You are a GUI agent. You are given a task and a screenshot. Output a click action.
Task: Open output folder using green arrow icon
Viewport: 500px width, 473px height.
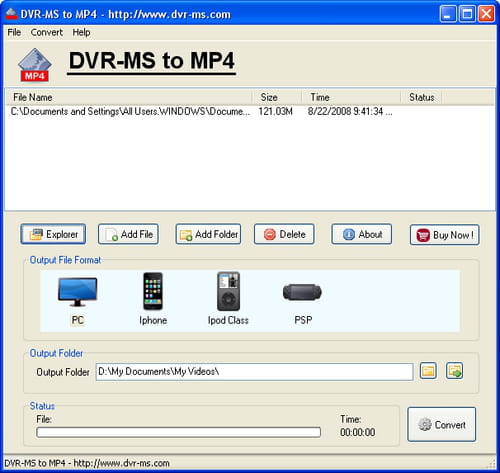tap(455, 371)
